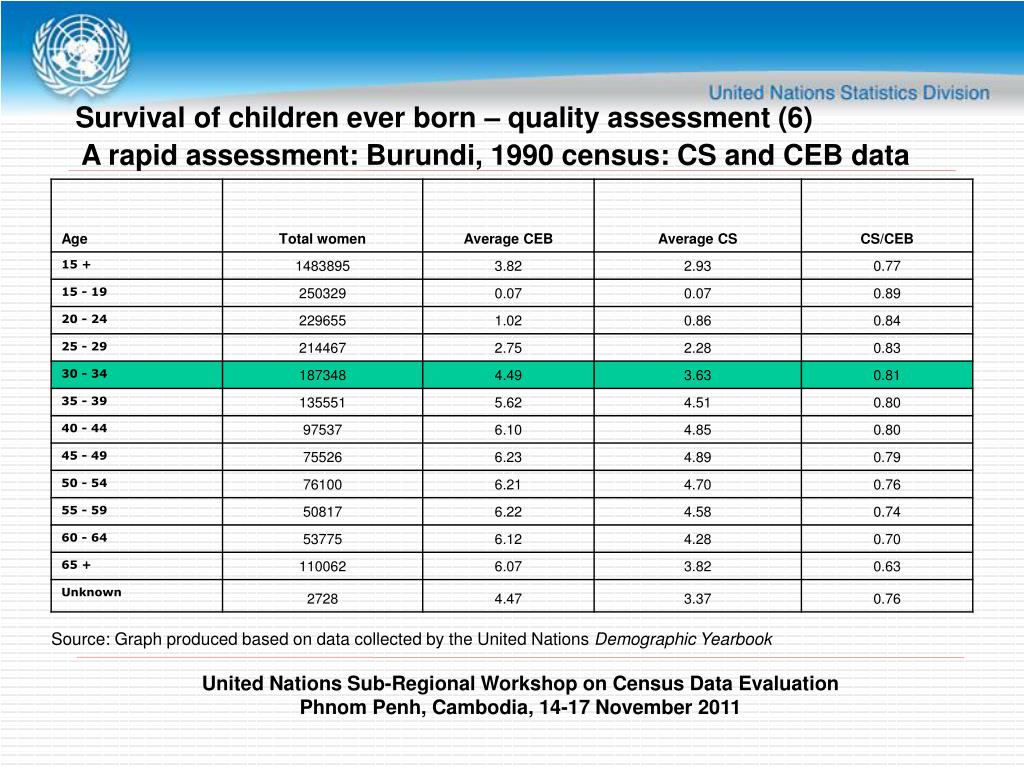
Task: Click the 'CS/CEB' column header
Action: [887, 239]
